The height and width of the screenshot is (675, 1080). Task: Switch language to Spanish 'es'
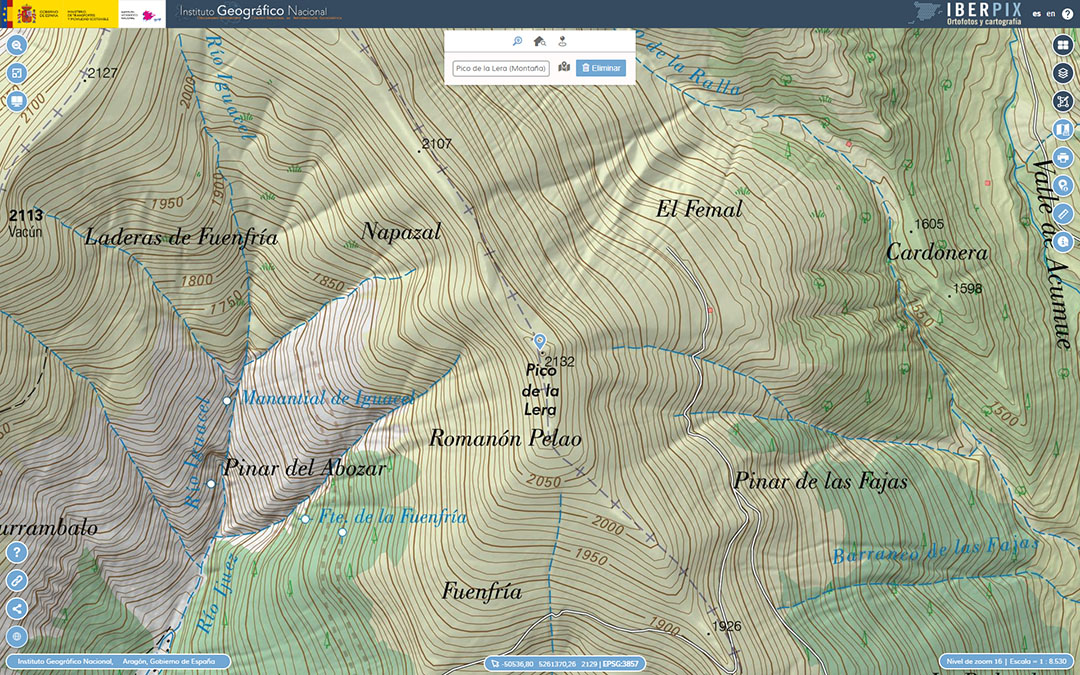[1037, 13]
